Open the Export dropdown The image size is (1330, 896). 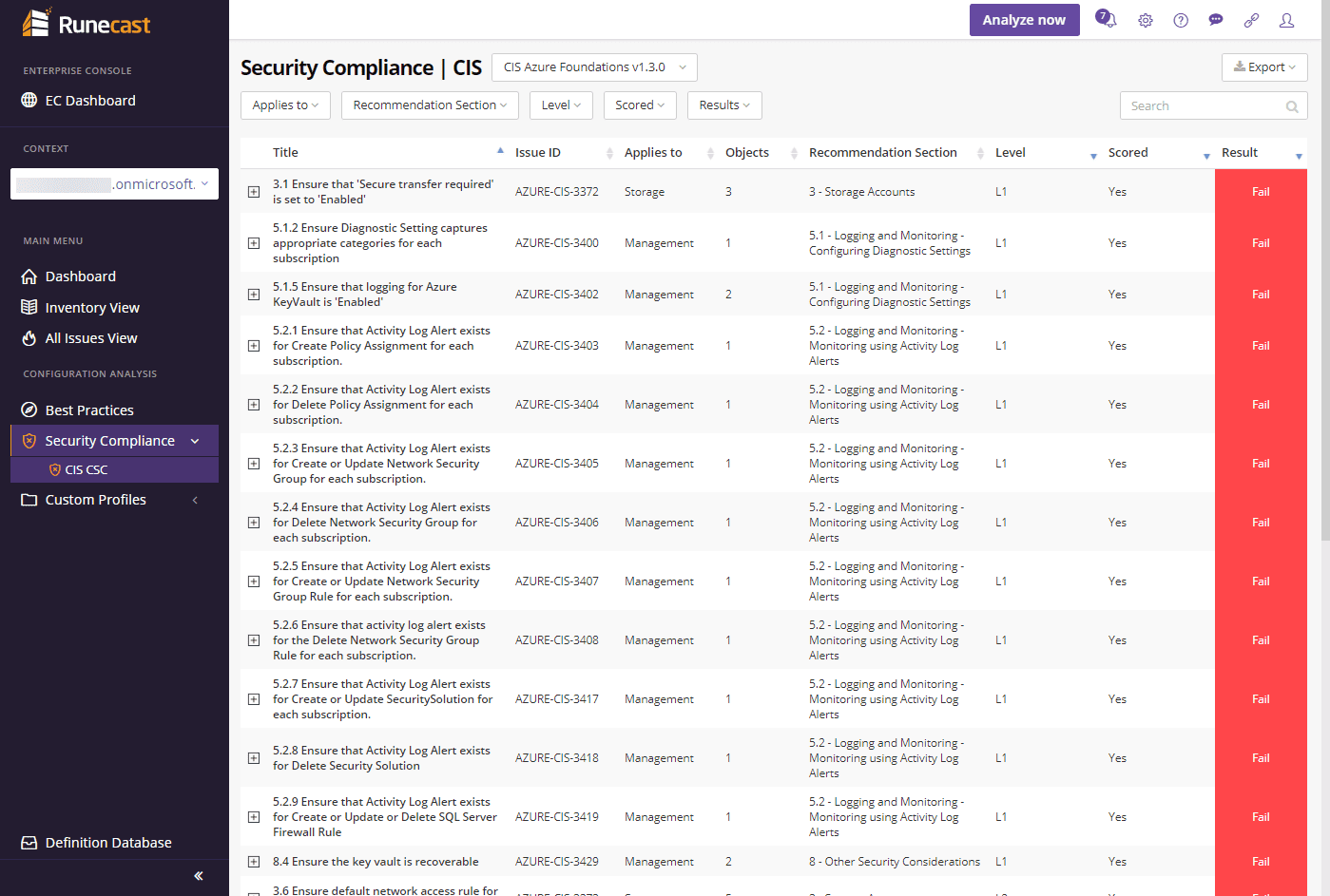(1264, 67)
